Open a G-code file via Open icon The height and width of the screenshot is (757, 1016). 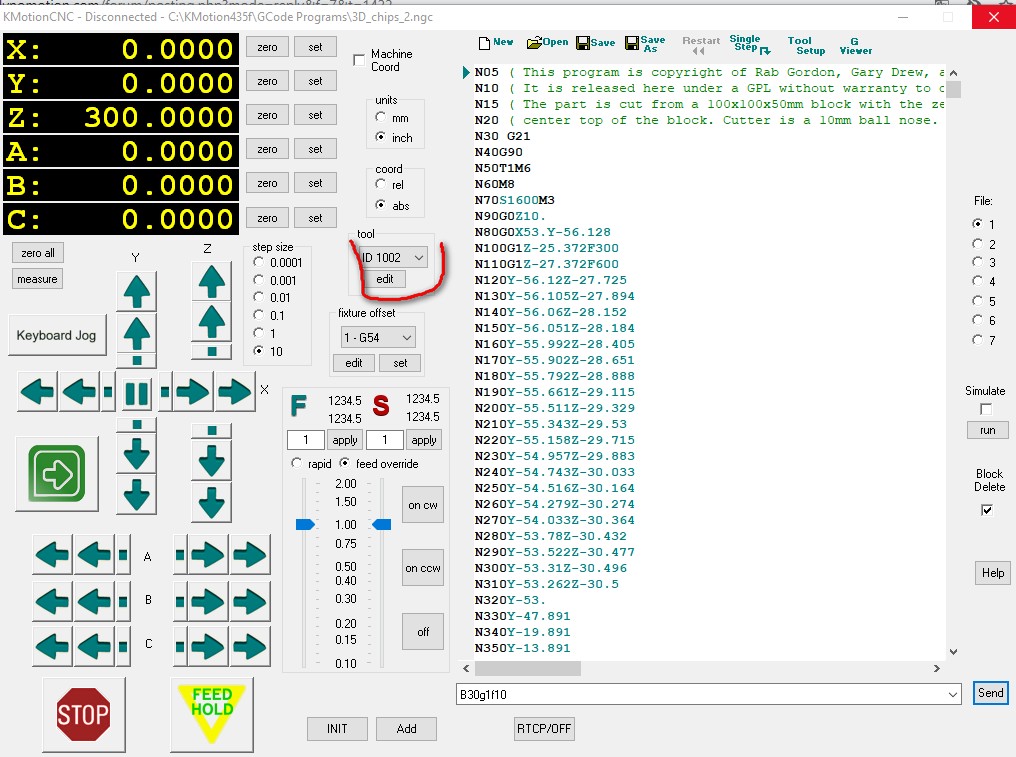547,42
